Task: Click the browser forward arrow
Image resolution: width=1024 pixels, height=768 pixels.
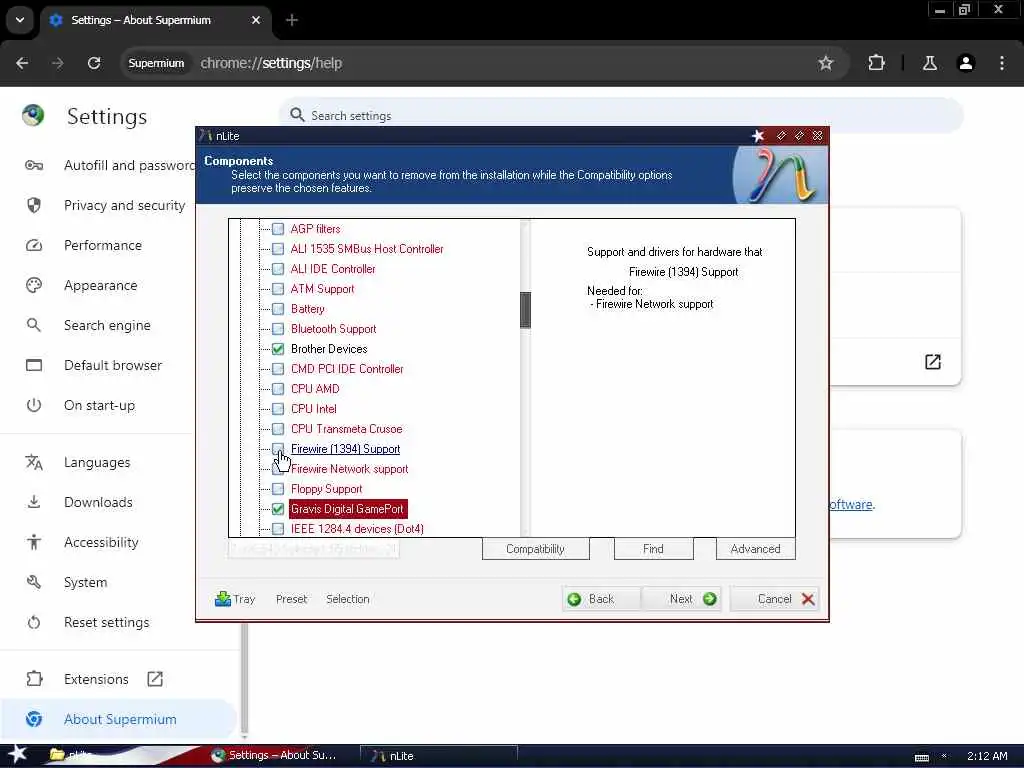Action: pyautogui.click(x=58, y=63)
